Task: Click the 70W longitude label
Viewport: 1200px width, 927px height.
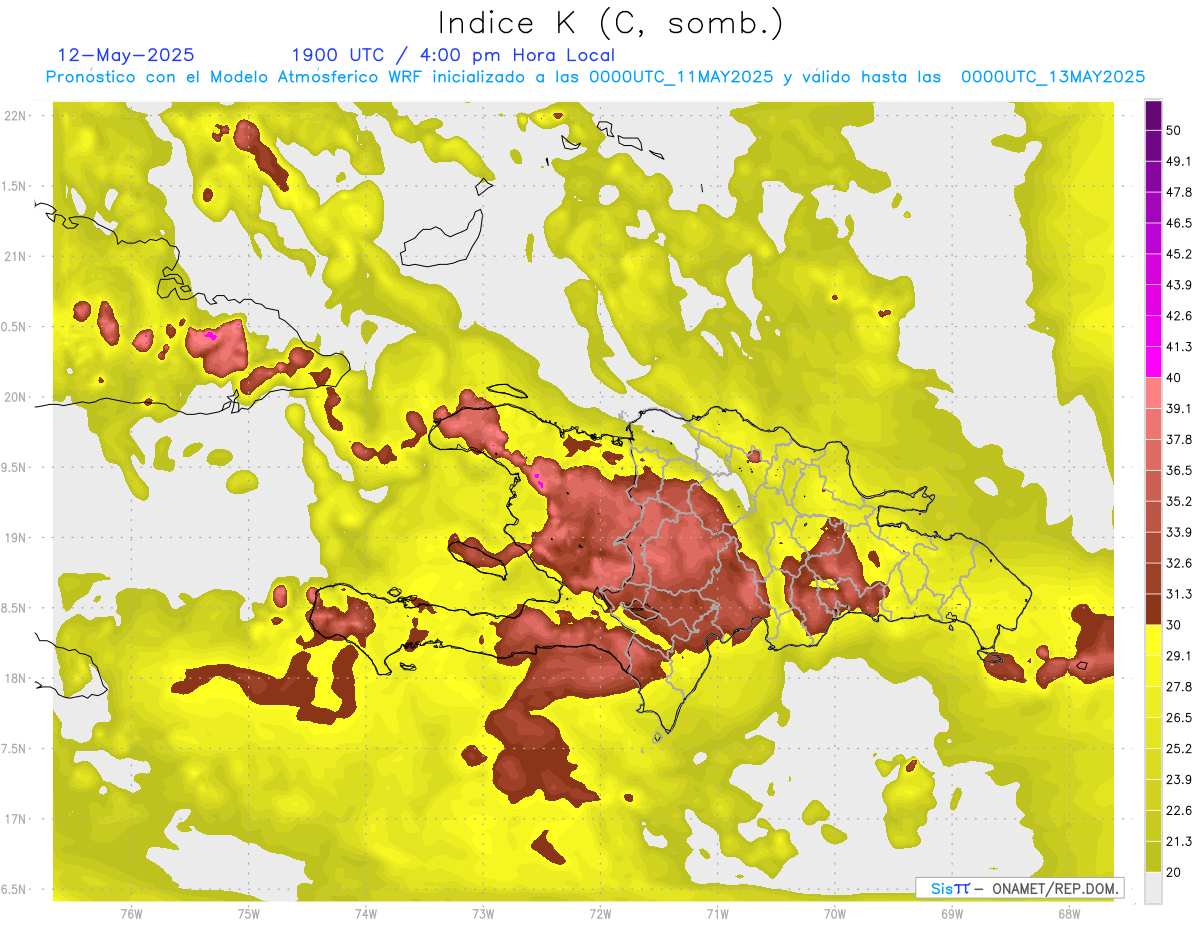Action: click(x=835, y=913)
